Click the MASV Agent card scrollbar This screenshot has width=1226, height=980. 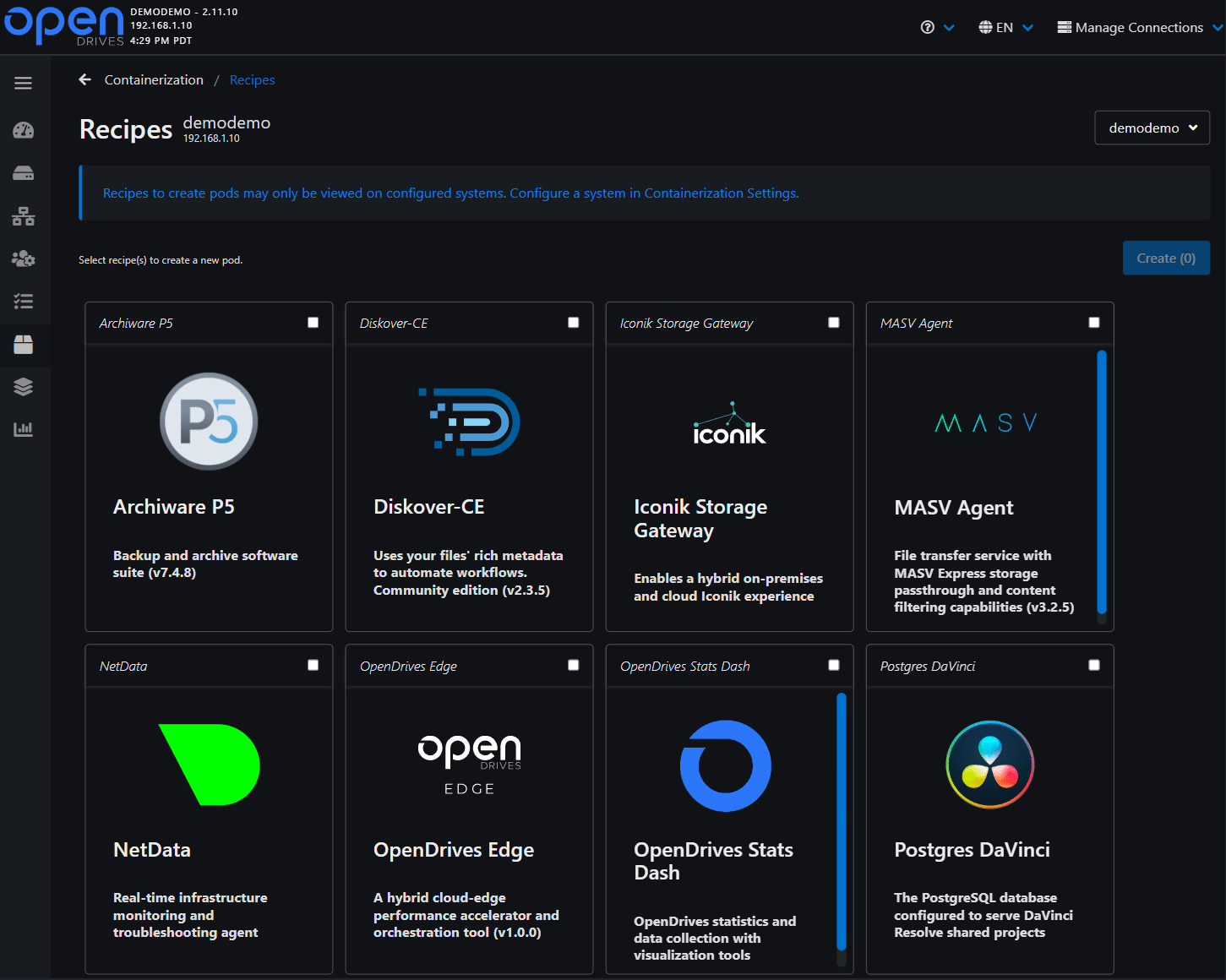[x=1101, y=482]
